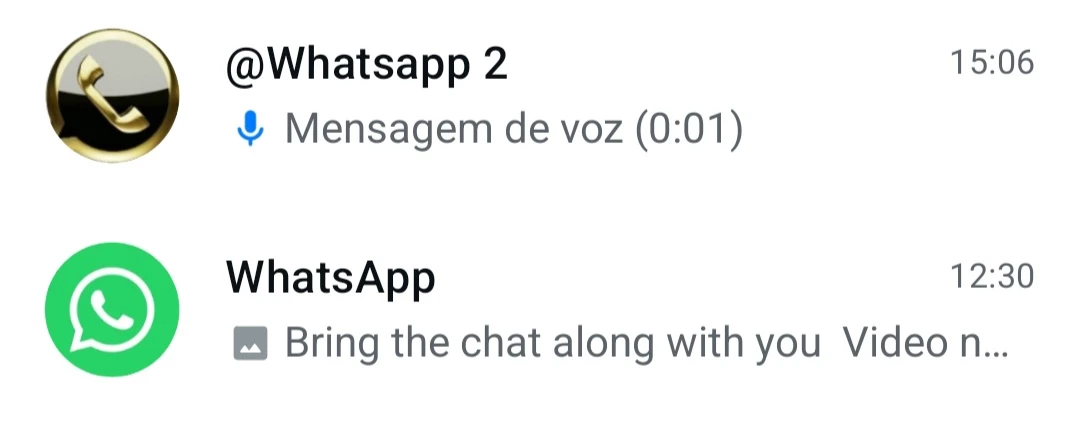Click the 12:30 timestamp
This screenshot has height=424, width=1080.
pyautogui.click(x=992, y=276)
